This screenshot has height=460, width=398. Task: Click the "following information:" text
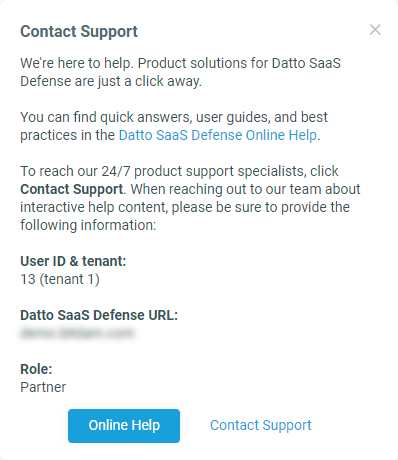[x=88, y=225]
